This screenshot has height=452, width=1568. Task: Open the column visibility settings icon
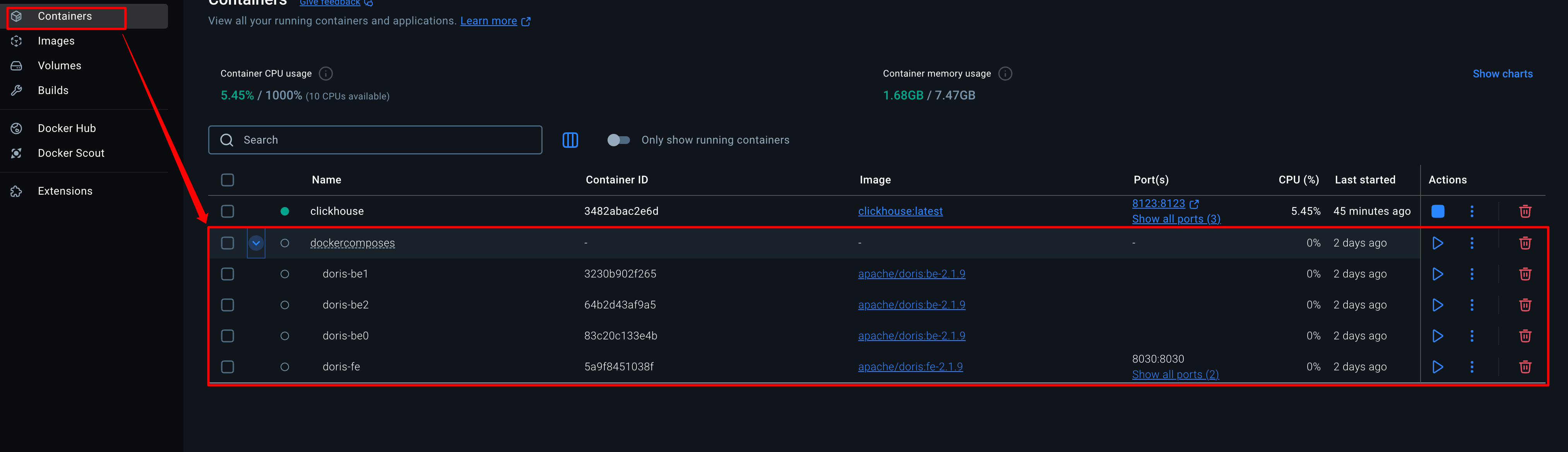pos(570,140)
